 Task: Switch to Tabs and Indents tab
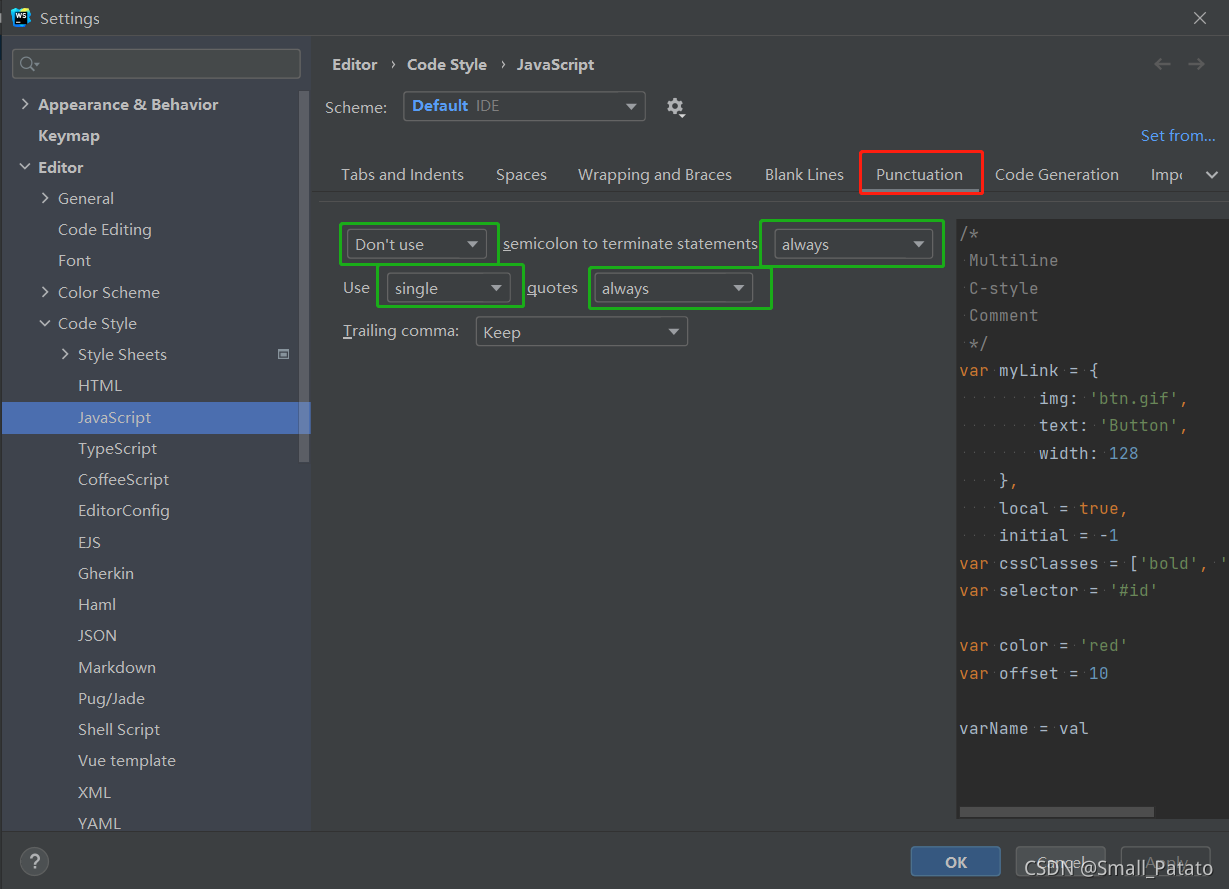point(402,174)
